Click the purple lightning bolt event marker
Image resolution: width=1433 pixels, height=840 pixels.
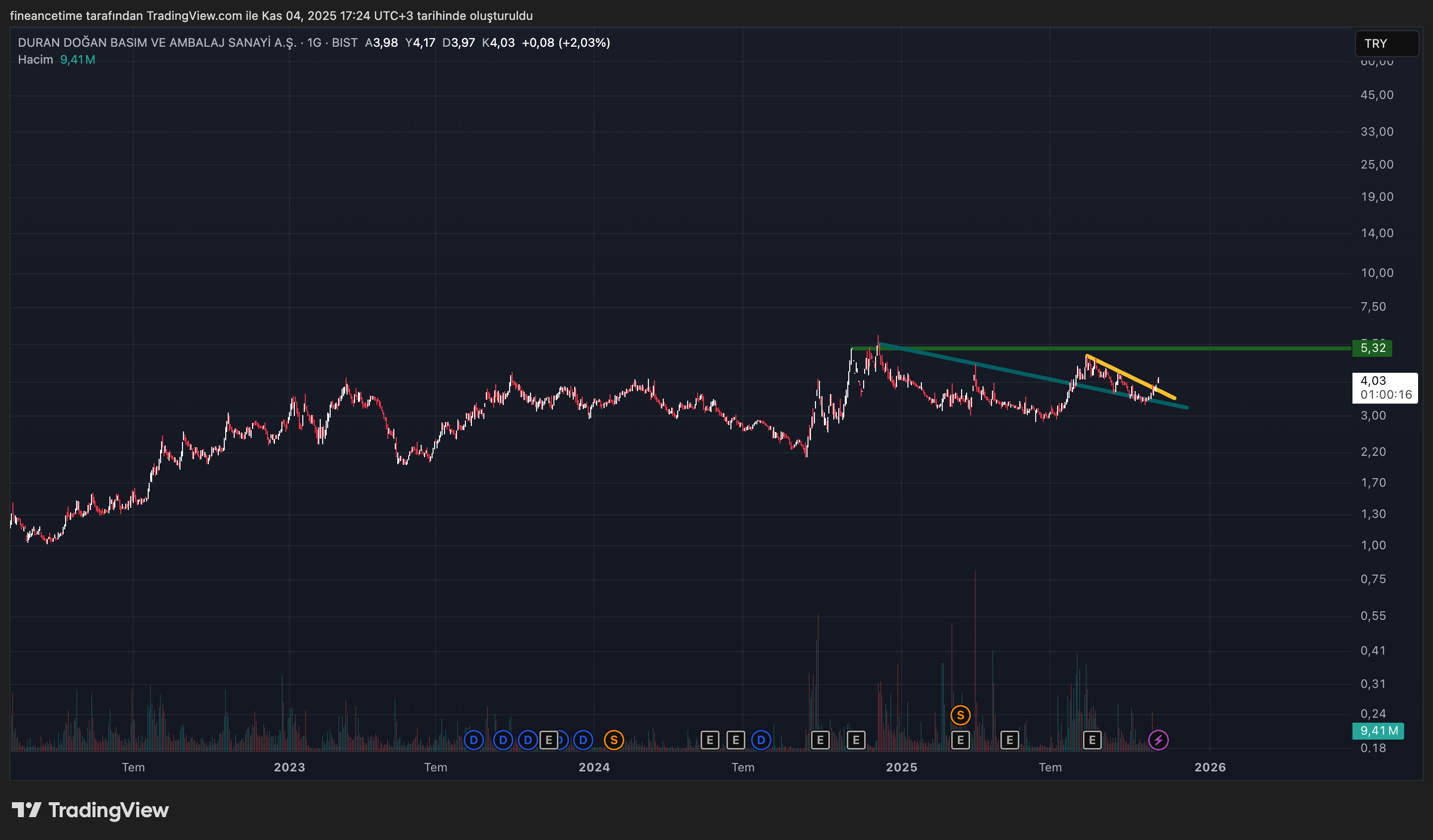click(1158, 740)
